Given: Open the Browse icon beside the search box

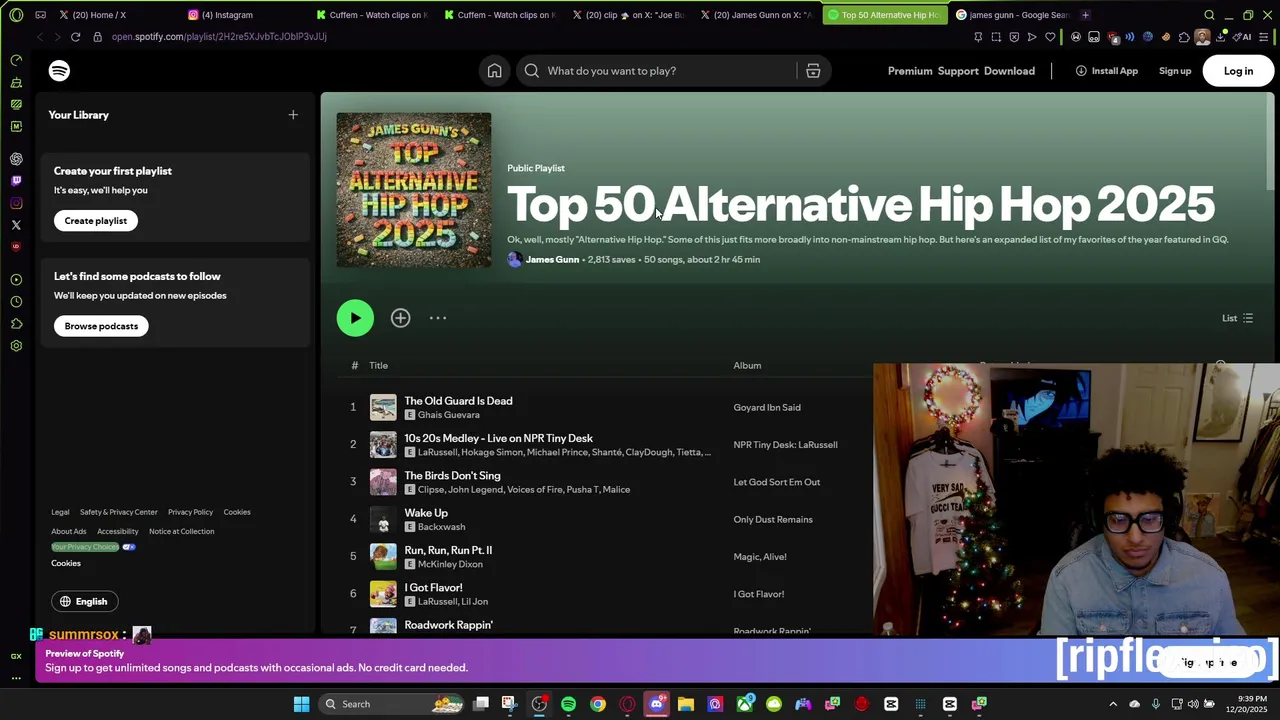Looking at the screenshot, I should [x=813, y=71].
